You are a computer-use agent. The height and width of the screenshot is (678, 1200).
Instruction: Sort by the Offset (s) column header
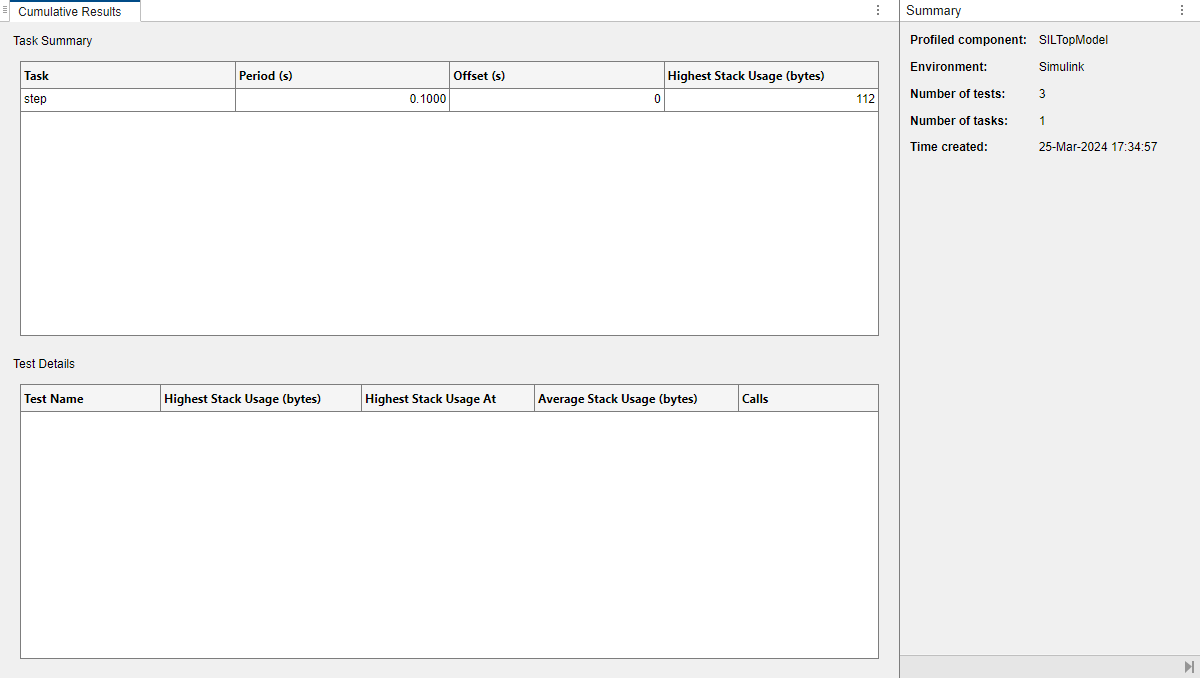(556, 76)
